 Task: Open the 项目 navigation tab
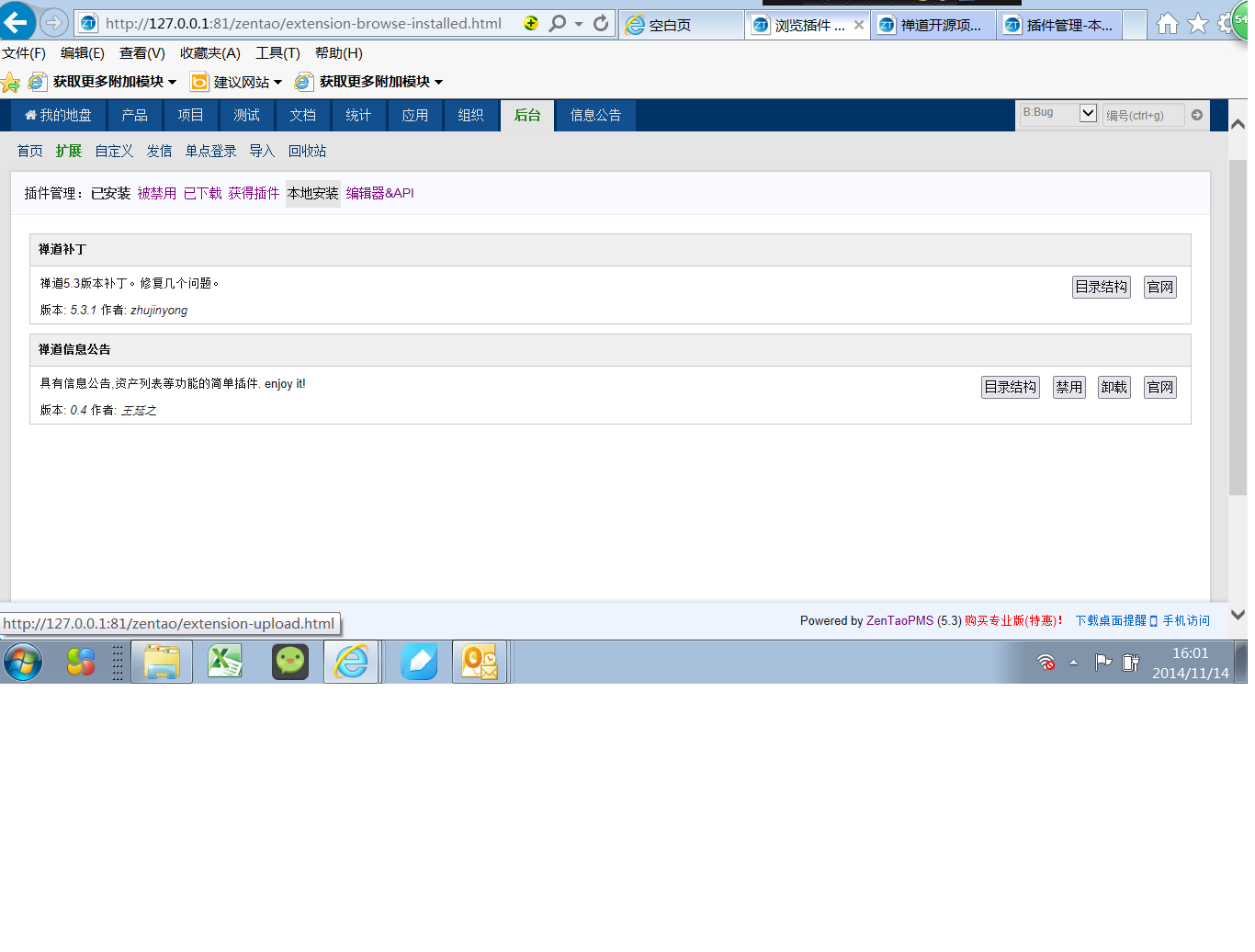[x=190, y=115]
